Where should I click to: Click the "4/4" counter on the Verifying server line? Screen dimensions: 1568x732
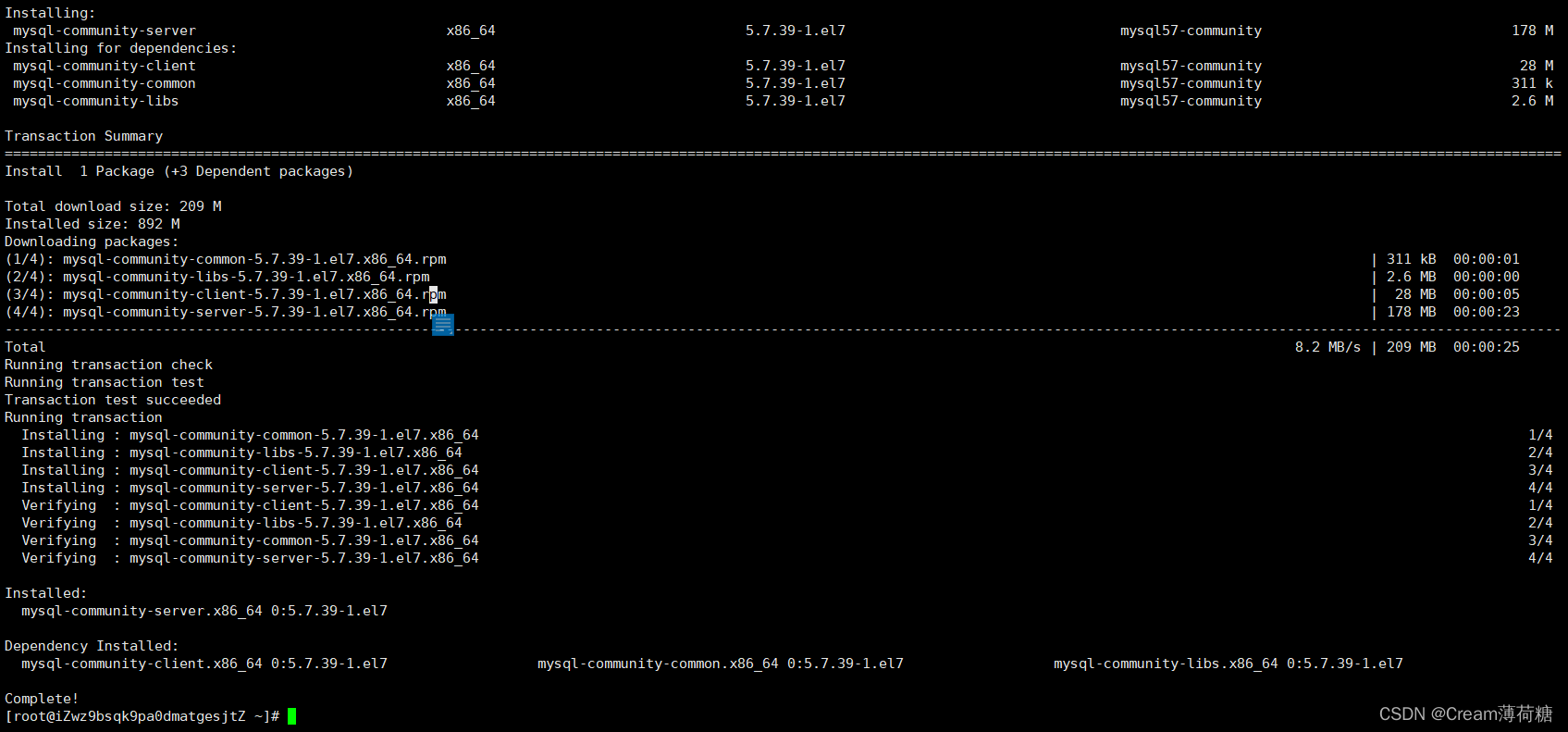click(1540, 558)
